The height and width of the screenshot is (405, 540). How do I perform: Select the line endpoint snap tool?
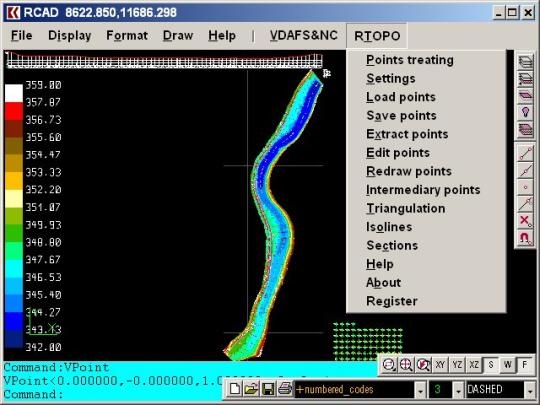[x=525, y=153]
